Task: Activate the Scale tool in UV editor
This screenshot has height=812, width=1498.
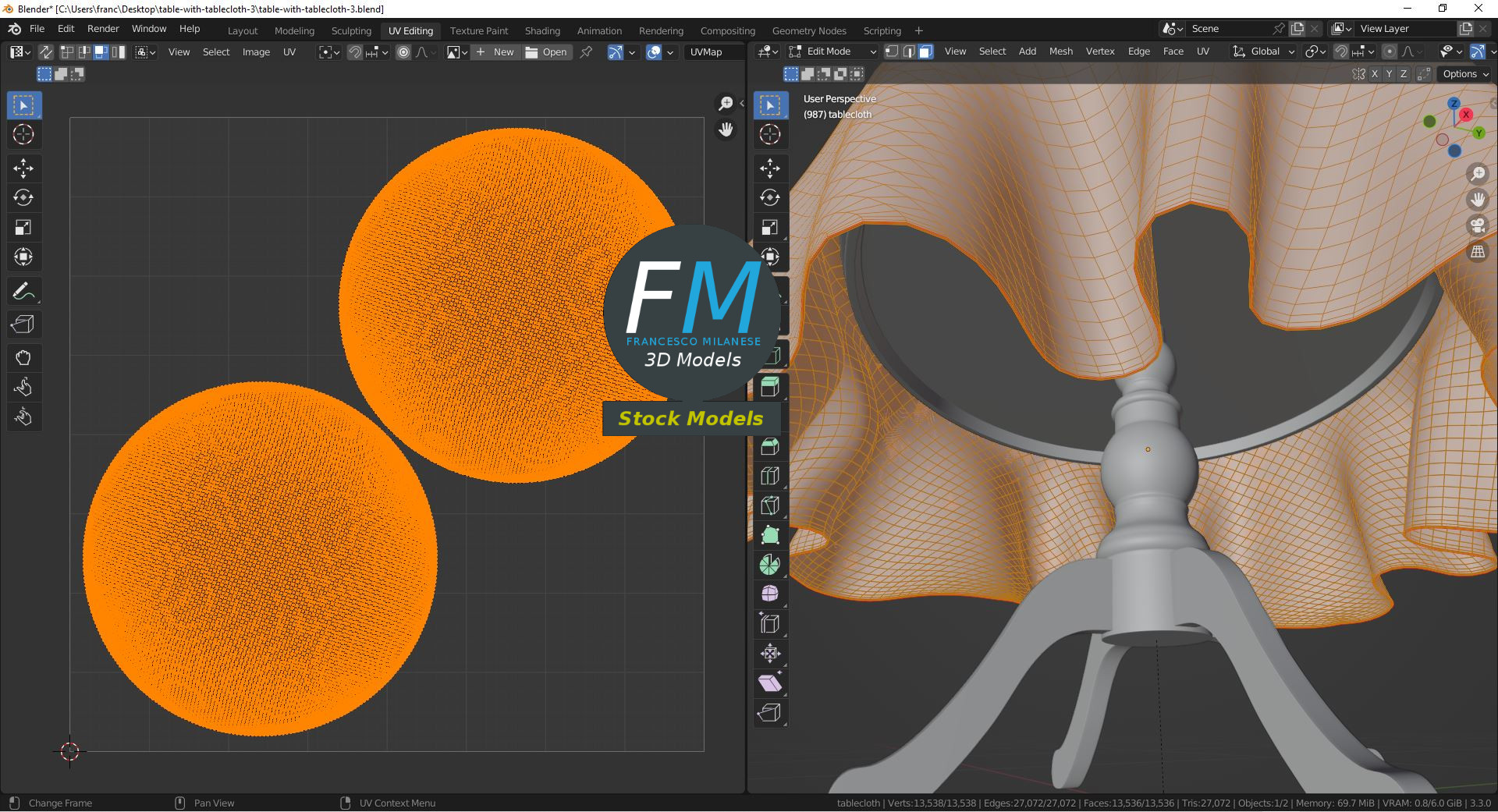Action: tap(23, 228)
